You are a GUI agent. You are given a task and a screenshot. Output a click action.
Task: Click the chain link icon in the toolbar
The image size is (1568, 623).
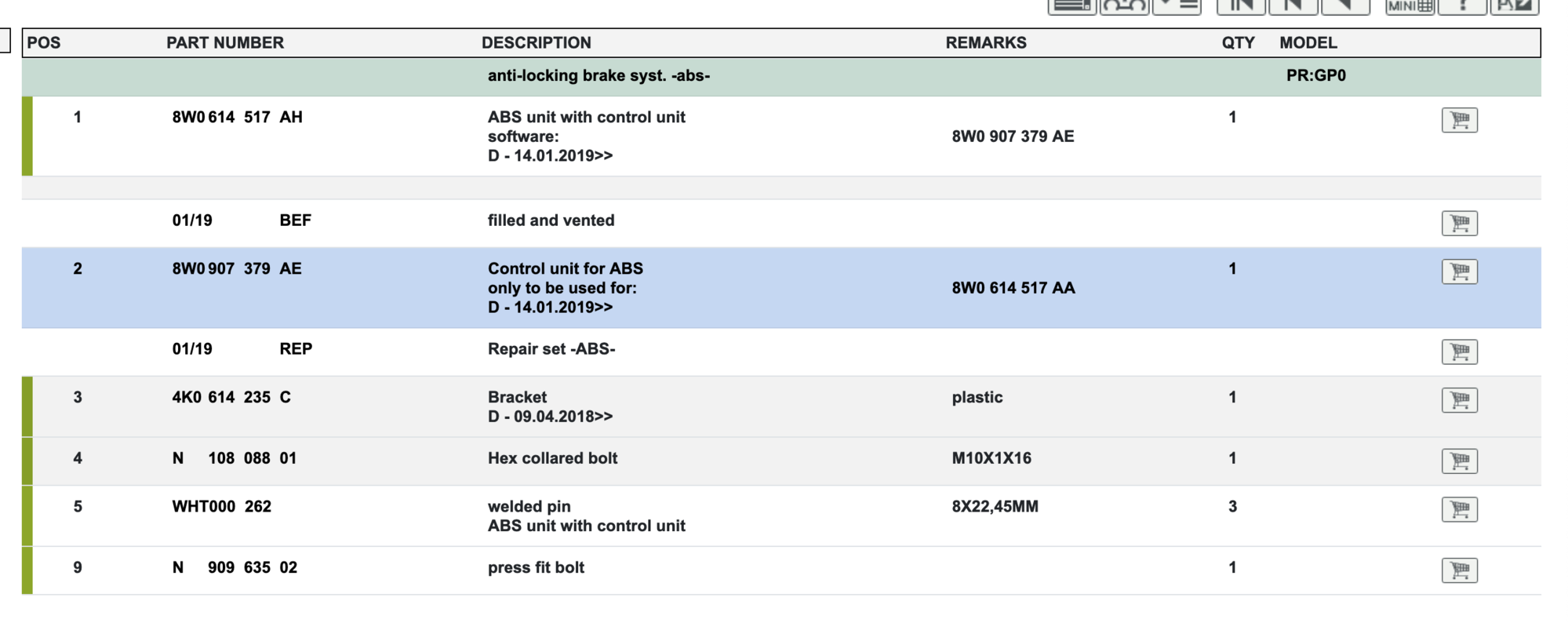click(x=1123, y=7)
